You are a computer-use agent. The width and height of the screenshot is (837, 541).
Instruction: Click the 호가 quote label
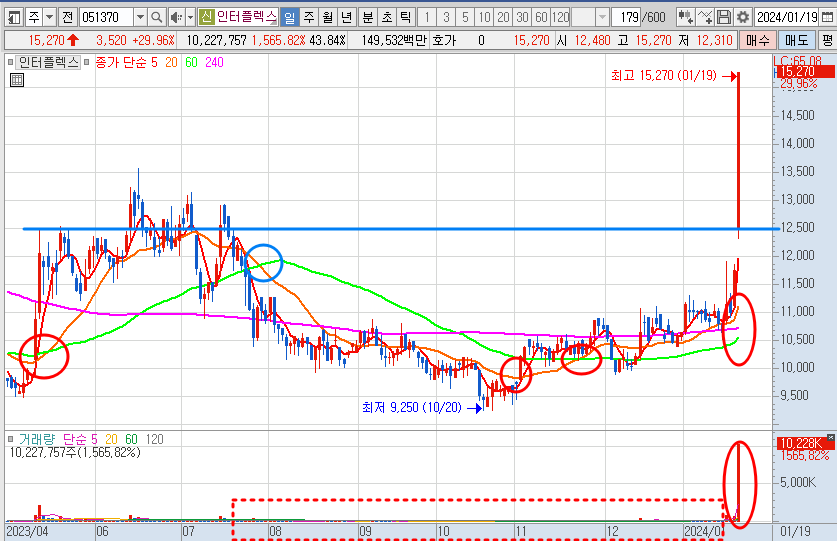(x=444, y=40)
